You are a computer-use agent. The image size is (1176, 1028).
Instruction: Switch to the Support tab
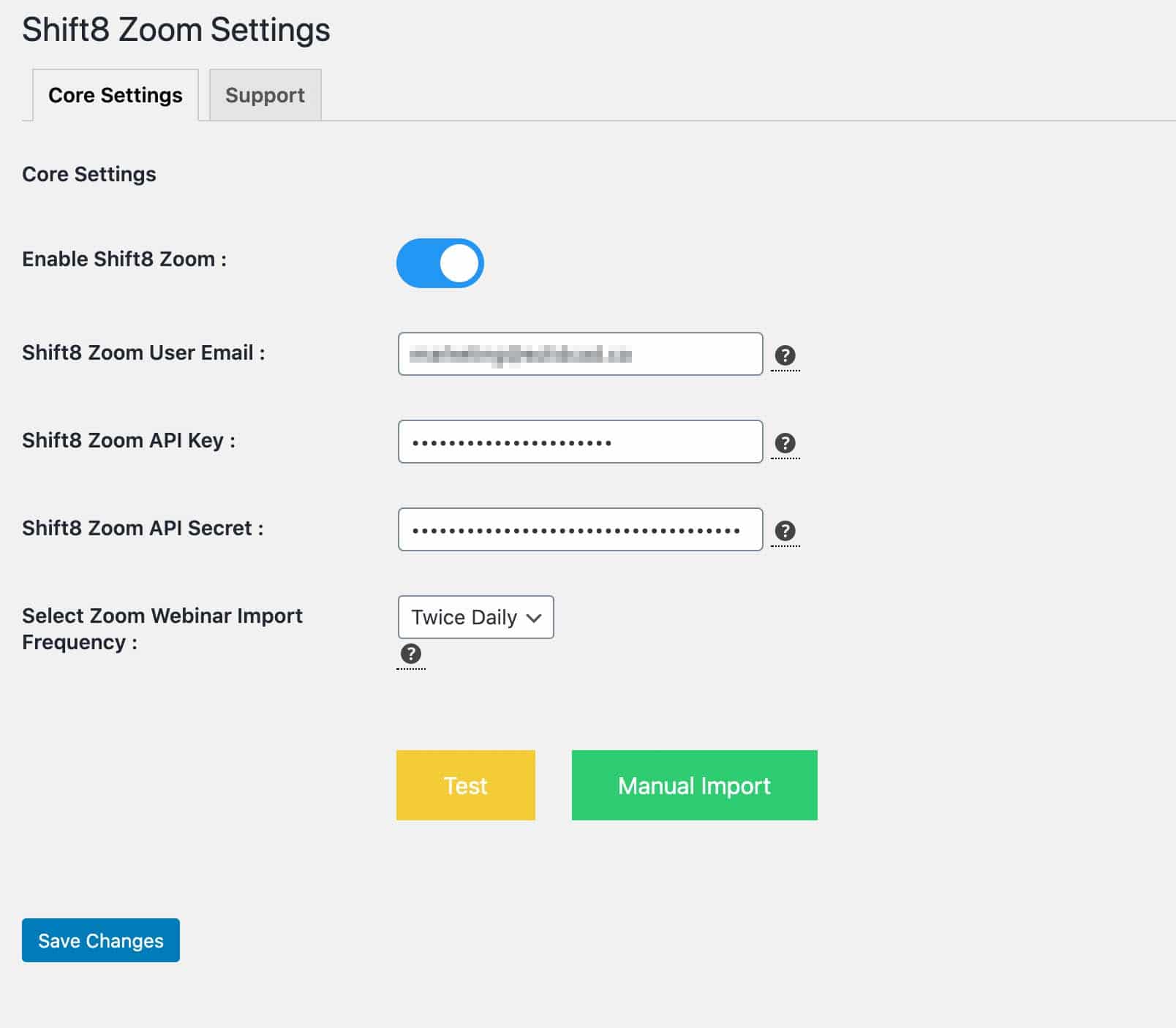click(x=265, y=95)
